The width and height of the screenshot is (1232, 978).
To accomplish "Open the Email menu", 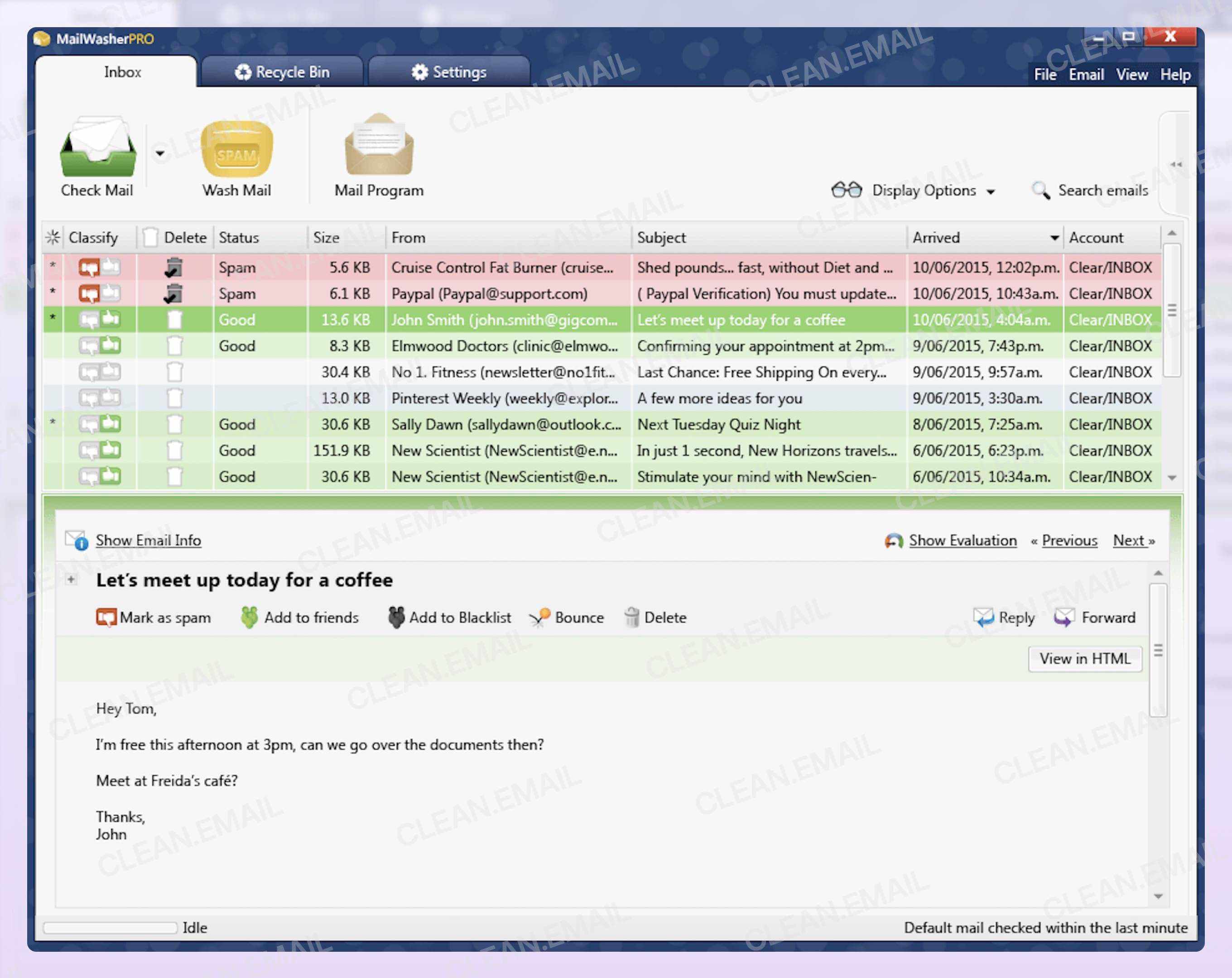I will pos(1086,74).
